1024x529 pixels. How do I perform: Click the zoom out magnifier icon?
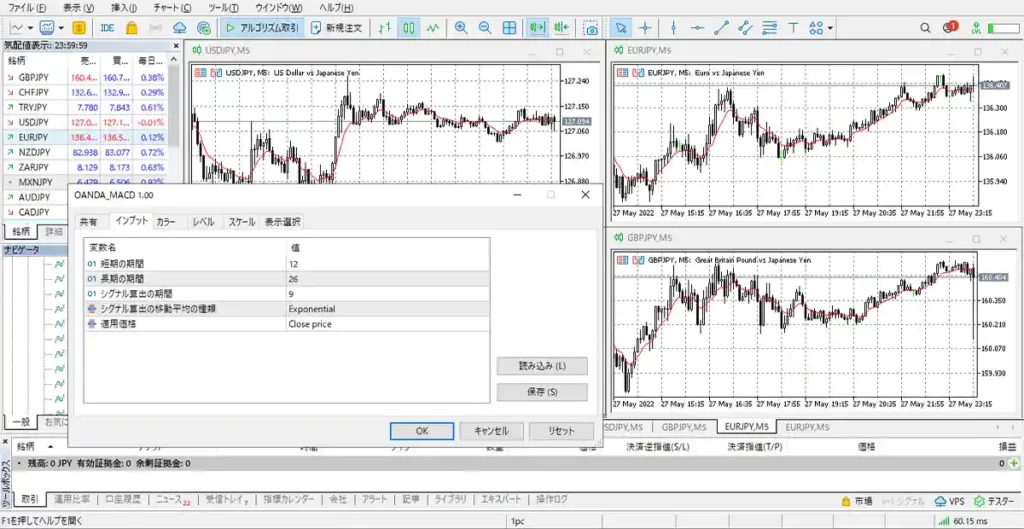tap(485, 28)
